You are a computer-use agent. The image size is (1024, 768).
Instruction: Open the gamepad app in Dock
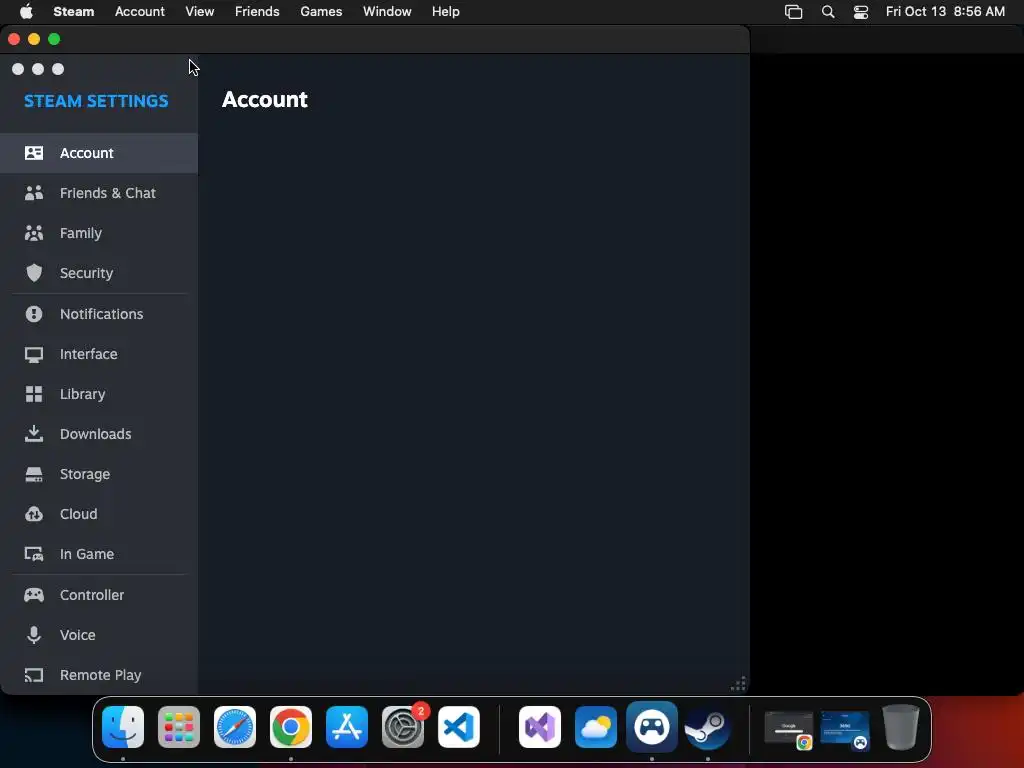coord(652,727)
